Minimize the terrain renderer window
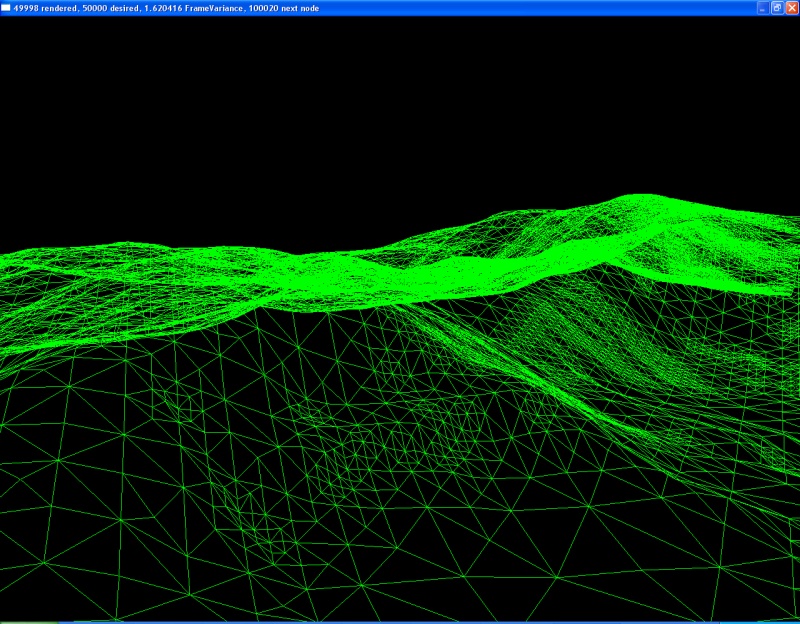Screen dimensions: 800x624 [762, 7]
